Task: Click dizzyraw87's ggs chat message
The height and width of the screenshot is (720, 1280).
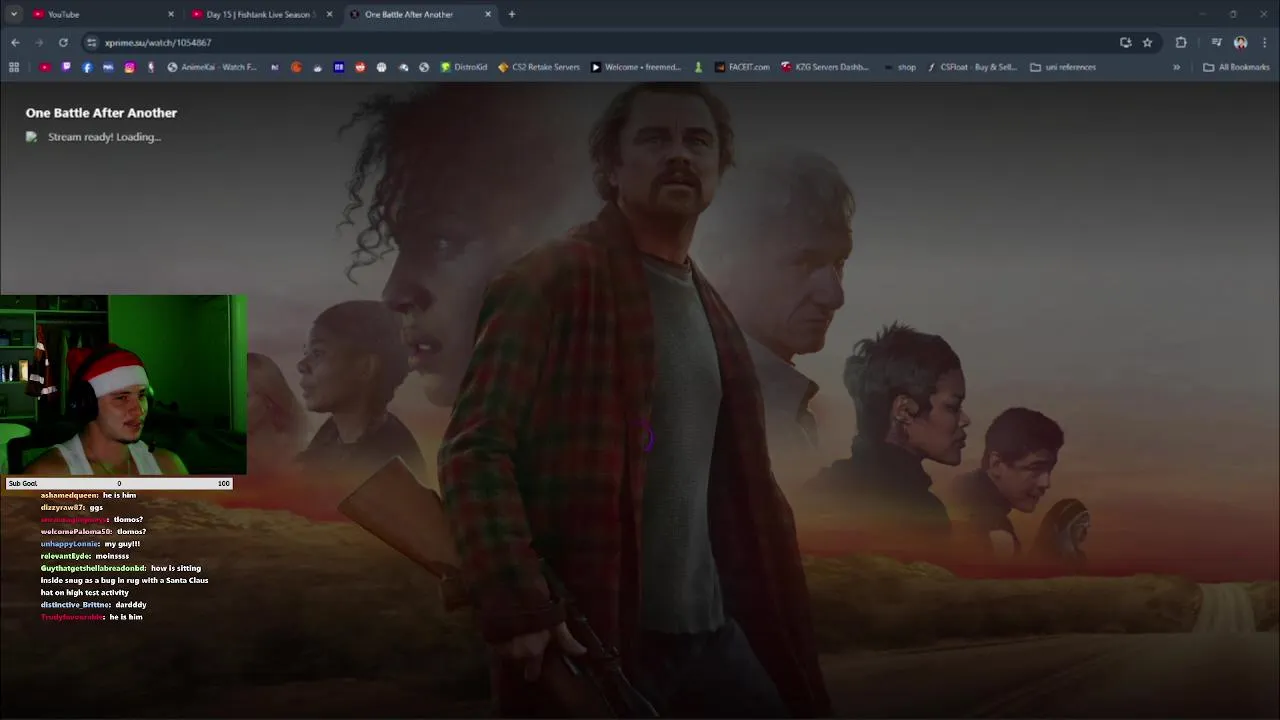Action: 72,507
